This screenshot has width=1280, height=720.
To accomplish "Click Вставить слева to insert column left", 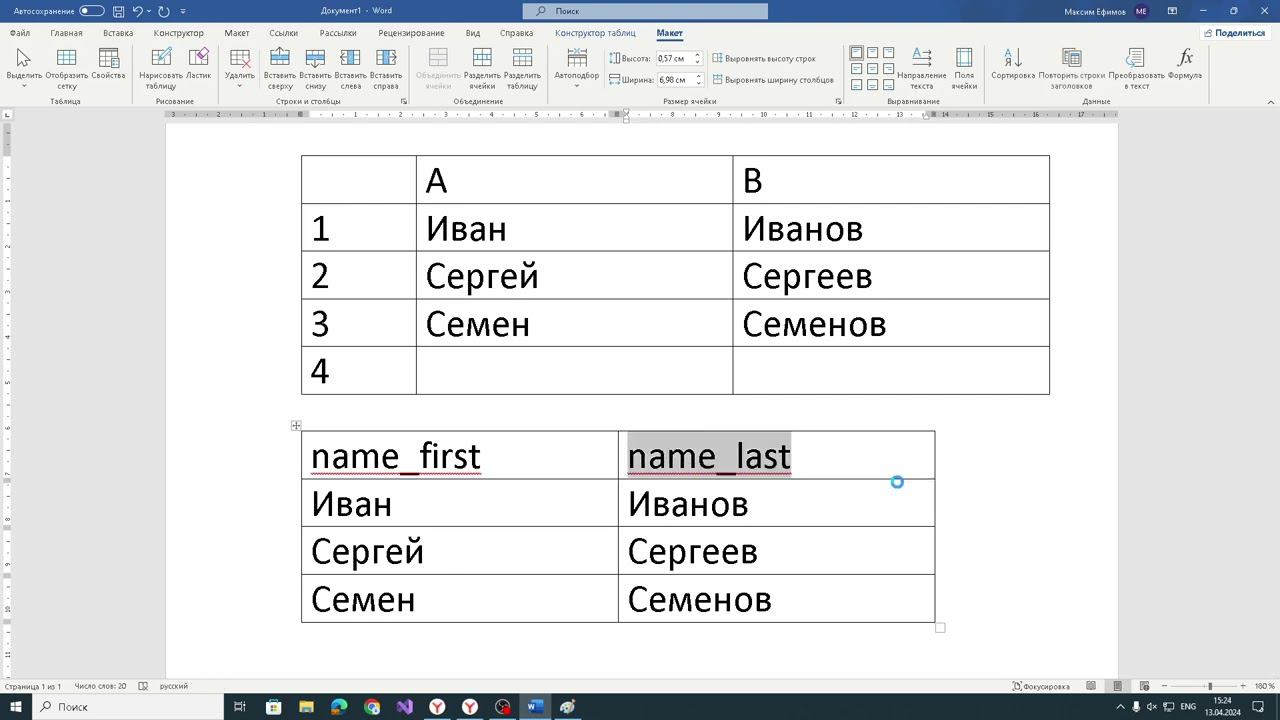I will click(350, 68).
